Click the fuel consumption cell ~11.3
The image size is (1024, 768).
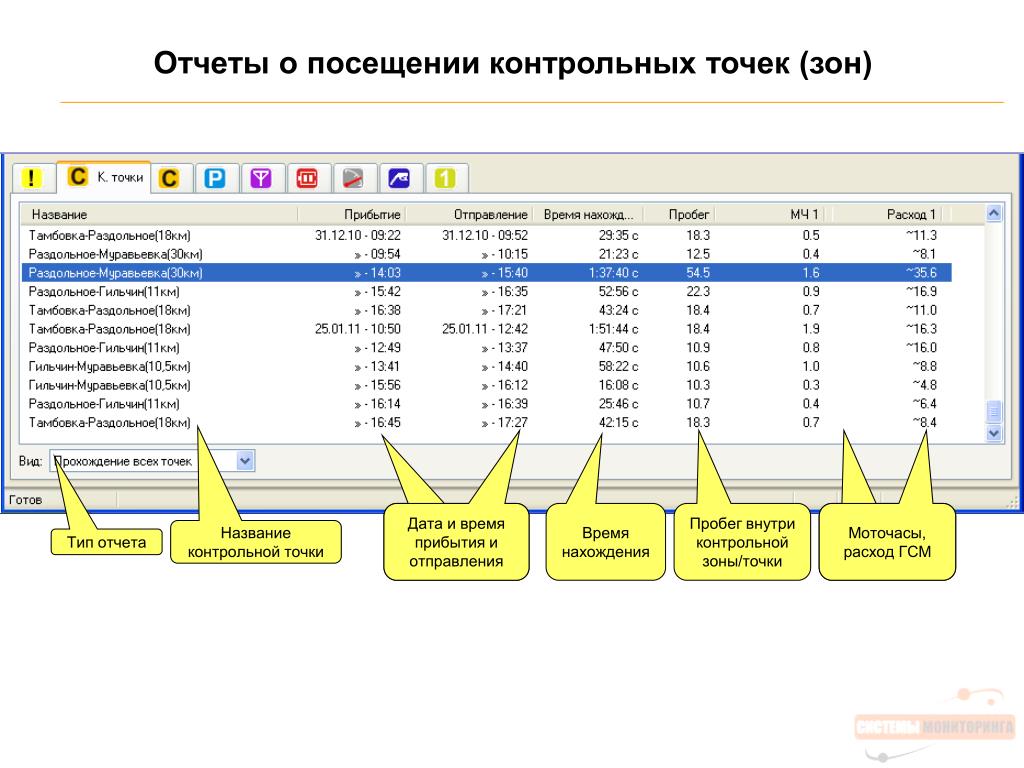pos(921,235)
